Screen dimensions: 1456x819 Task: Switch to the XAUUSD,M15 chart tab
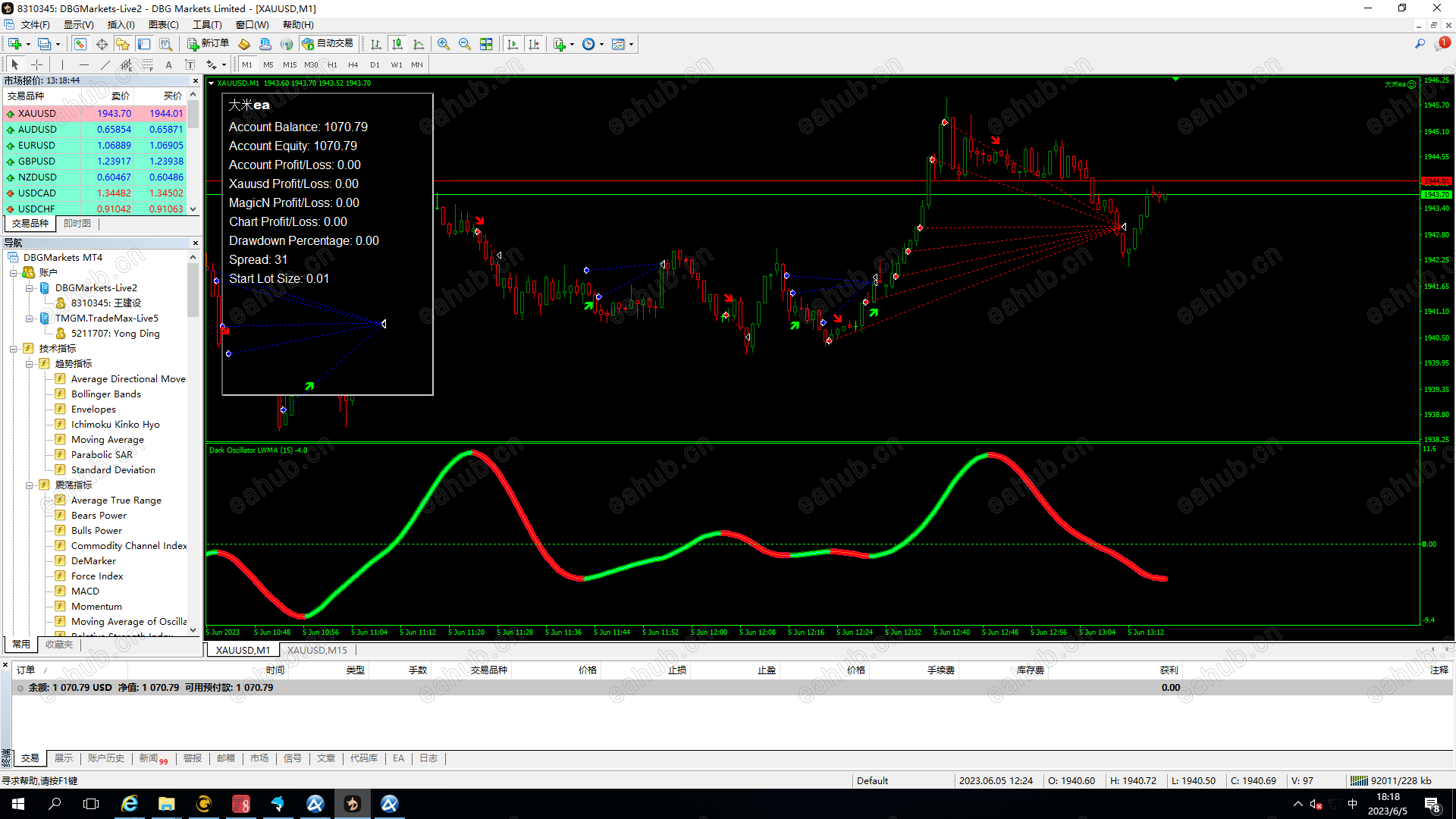pyautogui.click(x=317, y=650)
